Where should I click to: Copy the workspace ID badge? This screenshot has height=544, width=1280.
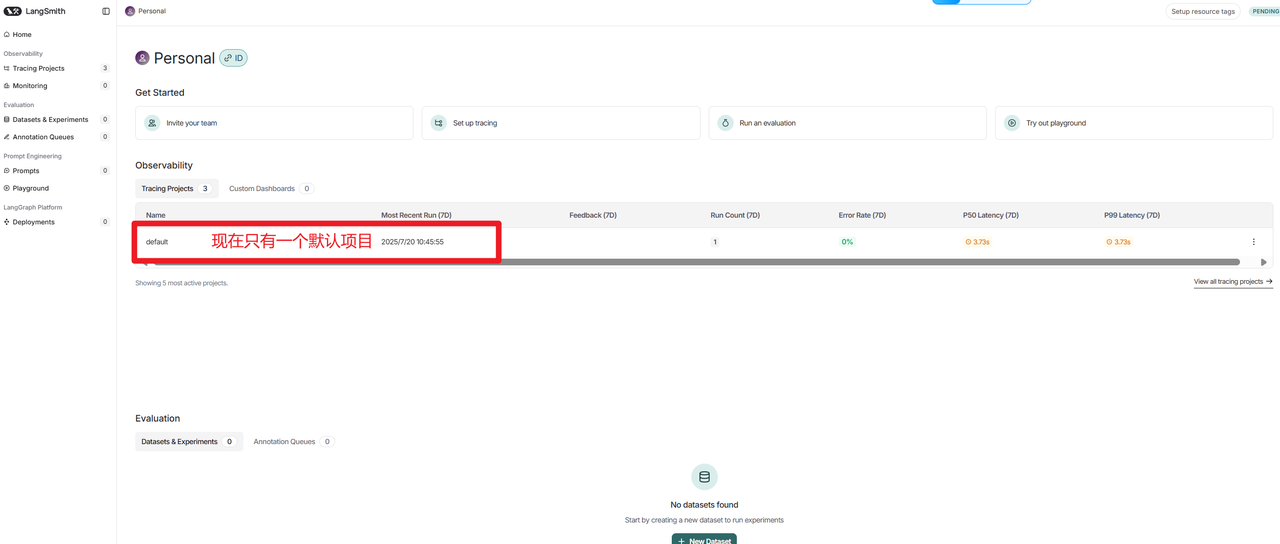(233, 58)
